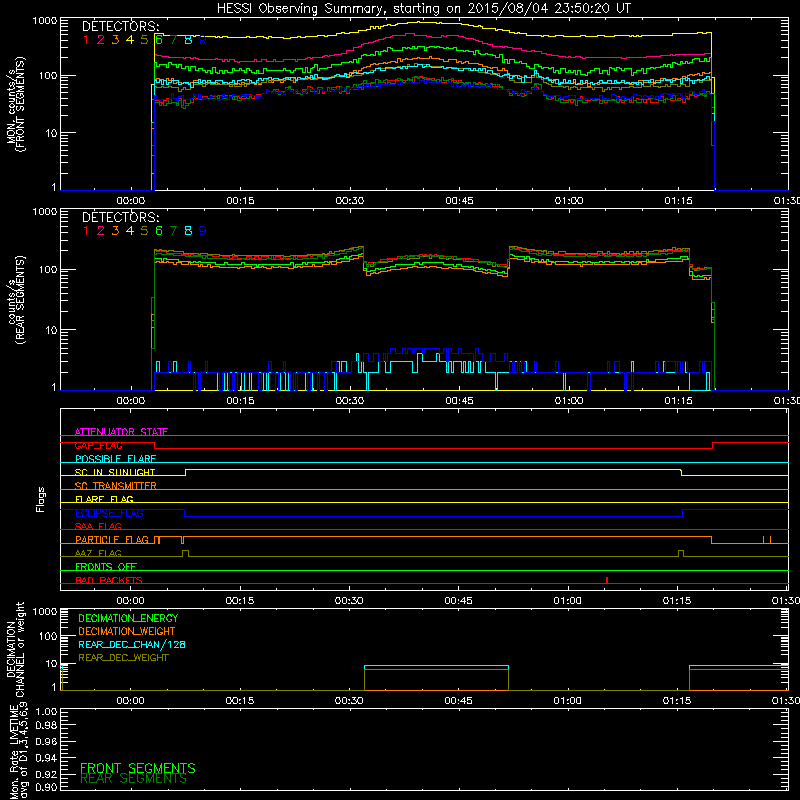800x800 pixels.
Task: Click the ATTENUATOR_STATE flag label
Action: coord(121,432)
